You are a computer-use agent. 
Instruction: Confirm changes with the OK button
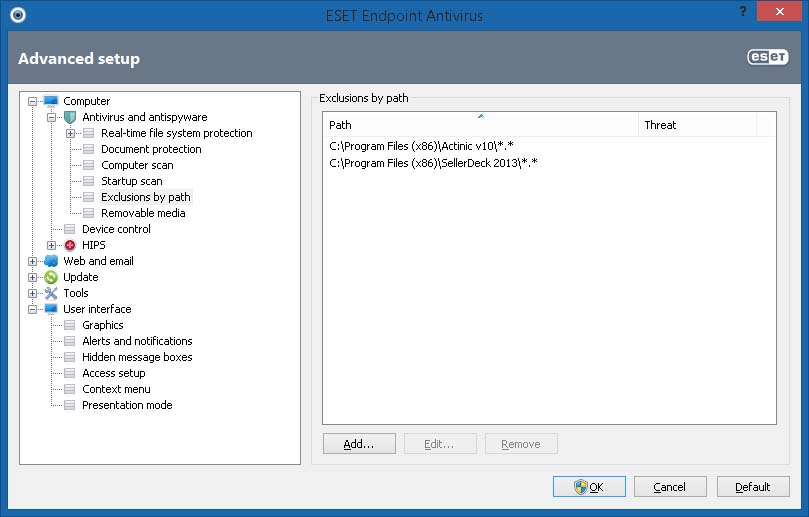[x=589, y=487]
